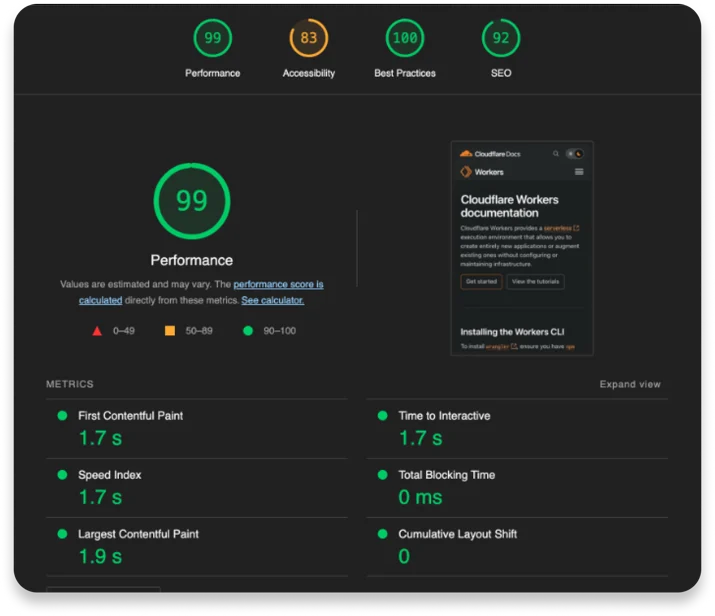Screen dimensions: 715x616
Task: Click the Total Blocking Time metric label
Action: (x=446, y=475)
